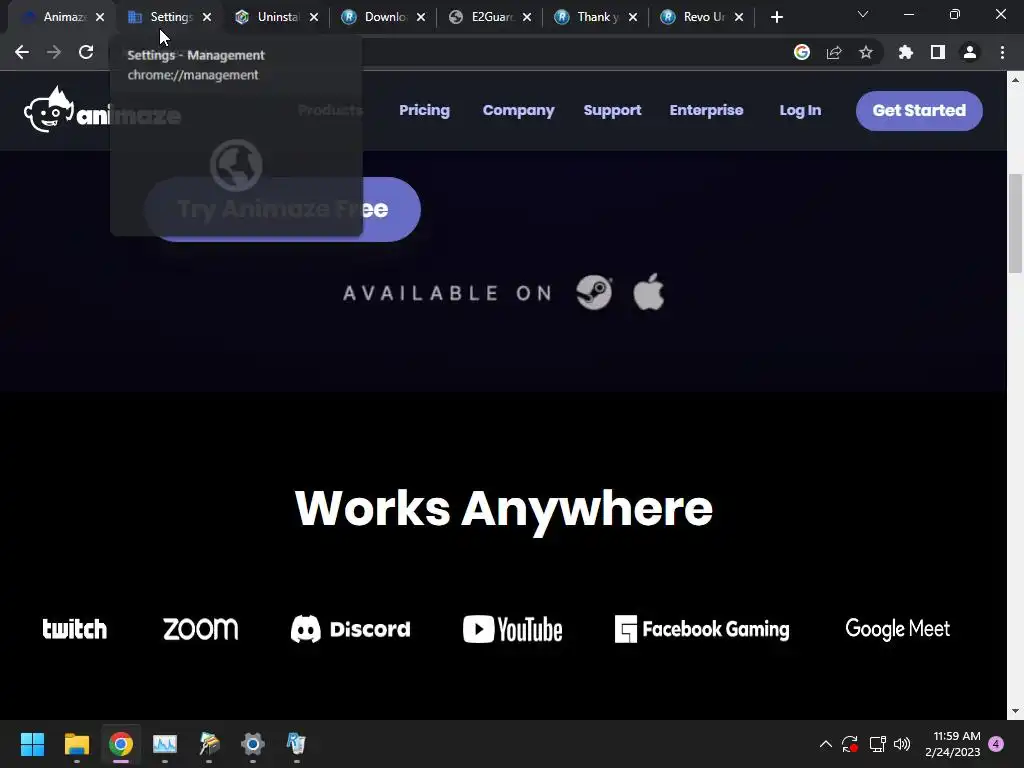Show hidden system tray icons

pyautogui.click(x=825, y=744)
